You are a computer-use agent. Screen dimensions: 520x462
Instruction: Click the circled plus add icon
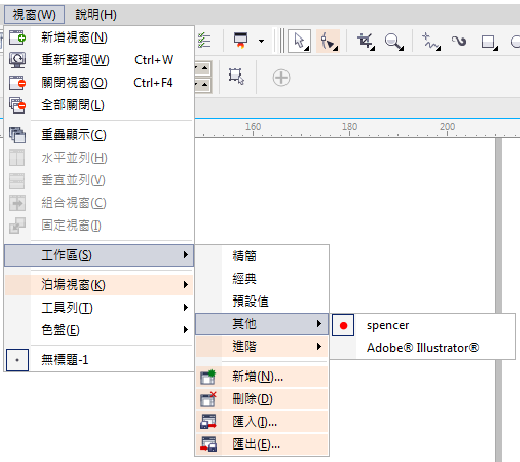point(281,78)
